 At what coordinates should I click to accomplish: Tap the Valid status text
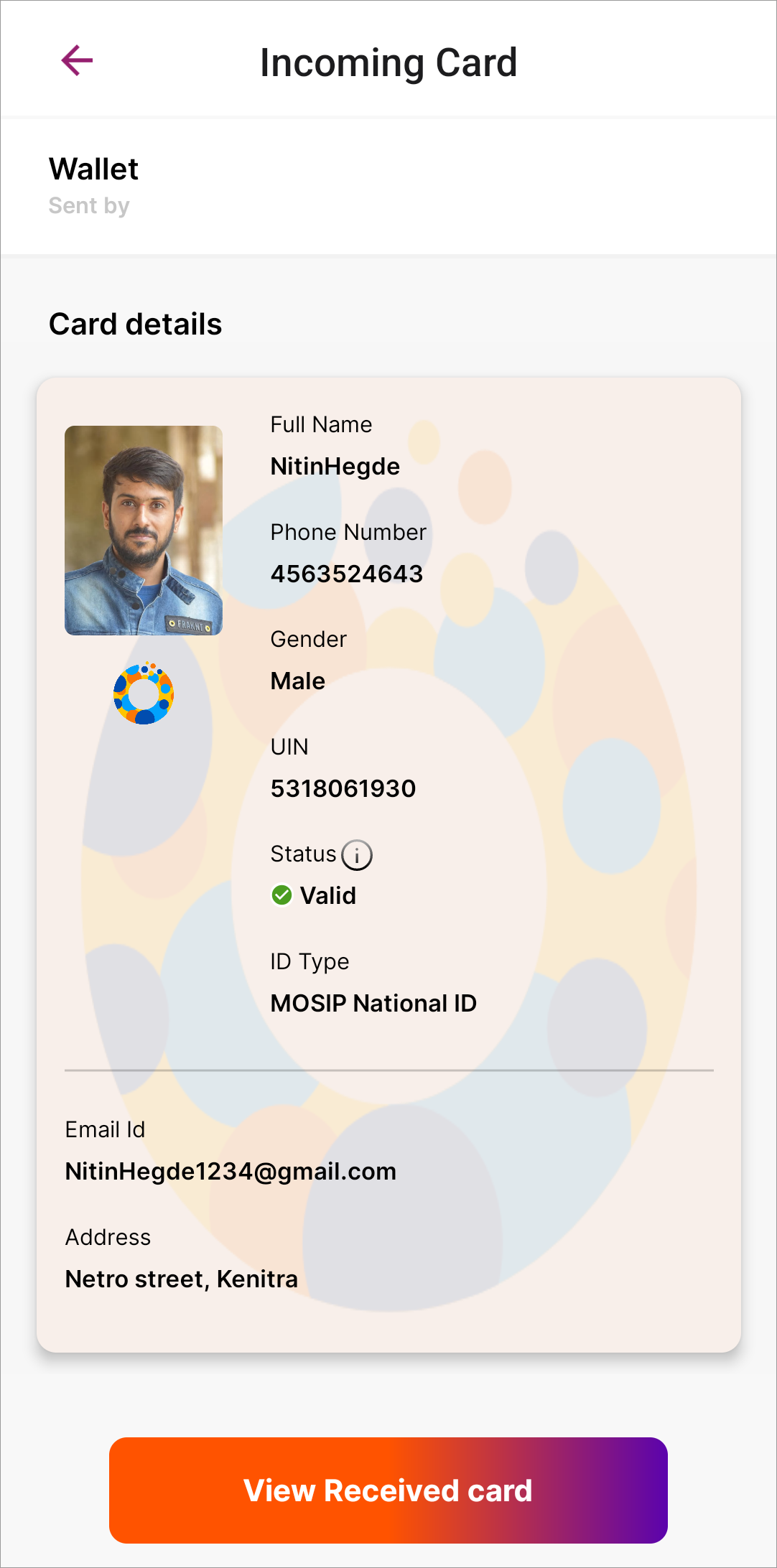tap(328, 896)
